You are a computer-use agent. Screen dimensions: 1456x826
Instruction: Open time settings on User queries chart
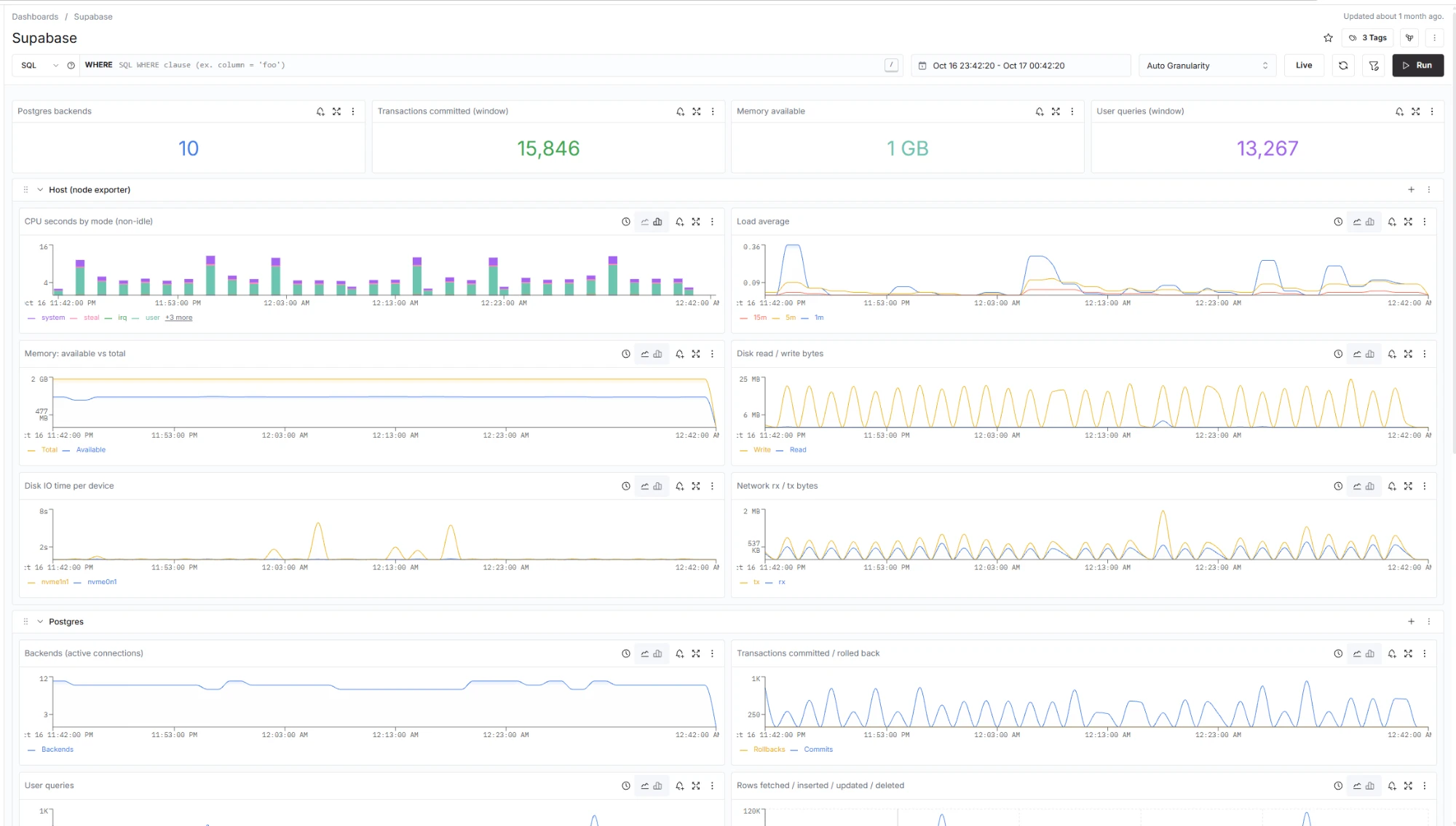[x=625, y=786]
